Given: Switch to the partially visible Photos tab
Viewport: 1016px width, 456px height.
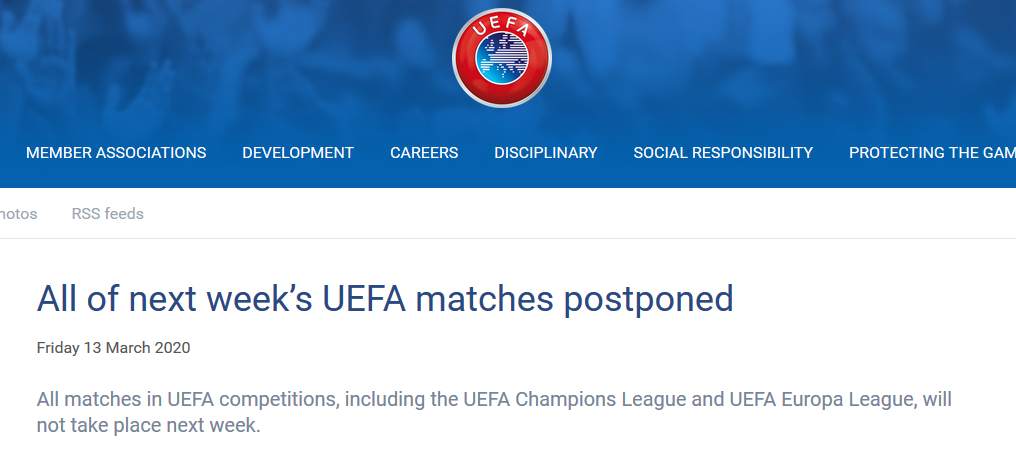Looking at the screenshot, I should click(x=18, y=214).
